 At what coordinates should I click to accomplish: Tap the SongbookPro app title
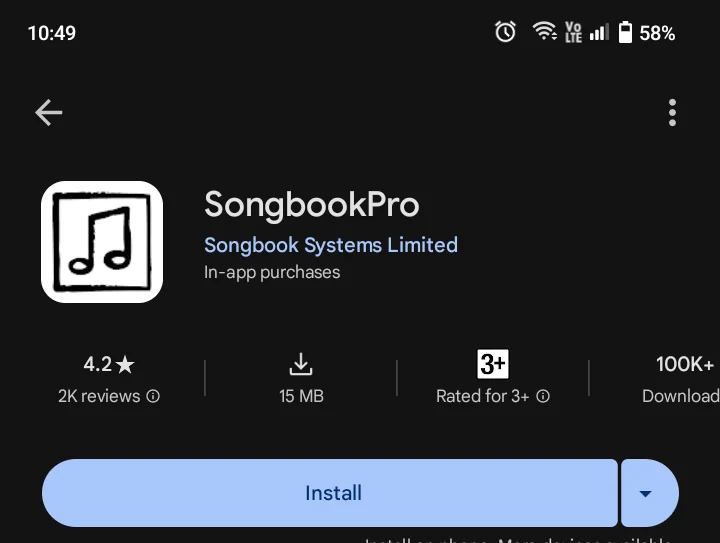coord(312,205)
